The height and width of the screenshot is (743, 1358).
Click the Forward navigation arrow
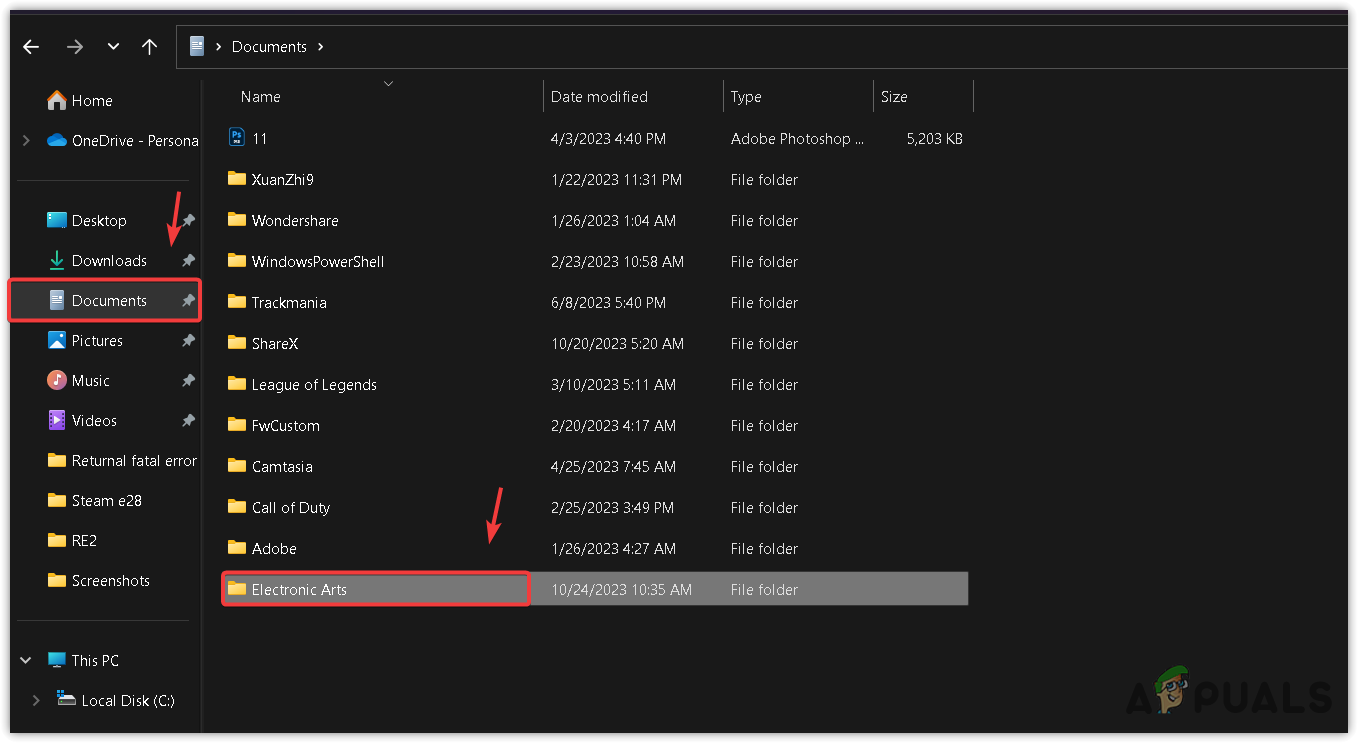(x=75, y=47)
